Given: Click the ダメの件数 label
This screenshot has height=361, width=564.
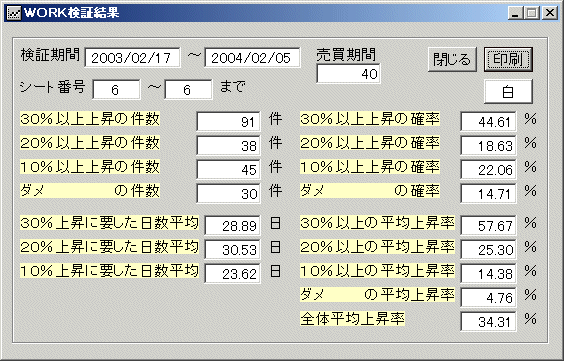Looking at the screenshot, I should [x=90, y=191].
